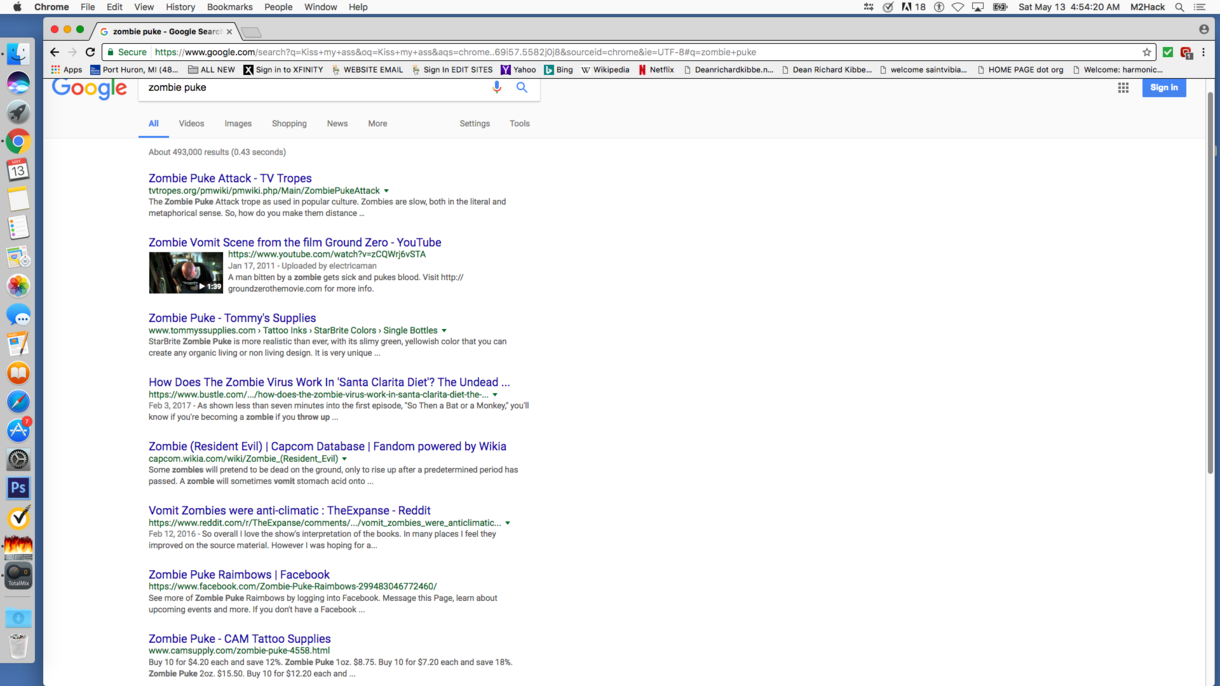Click the green checkmark extension icon
The height and width of the screenshot is (686, 1220).
click(x=1168, y=52)
